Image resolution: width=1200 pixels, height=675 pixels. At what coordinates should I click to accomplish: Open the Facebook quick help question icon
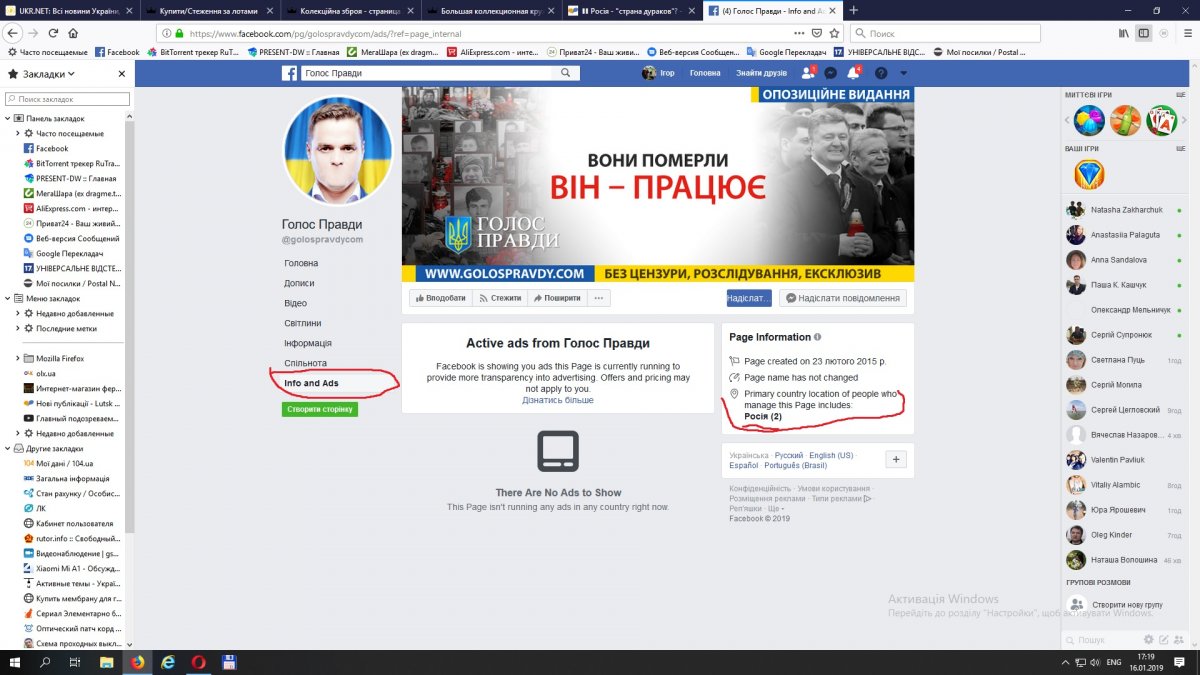coord(880,73)
